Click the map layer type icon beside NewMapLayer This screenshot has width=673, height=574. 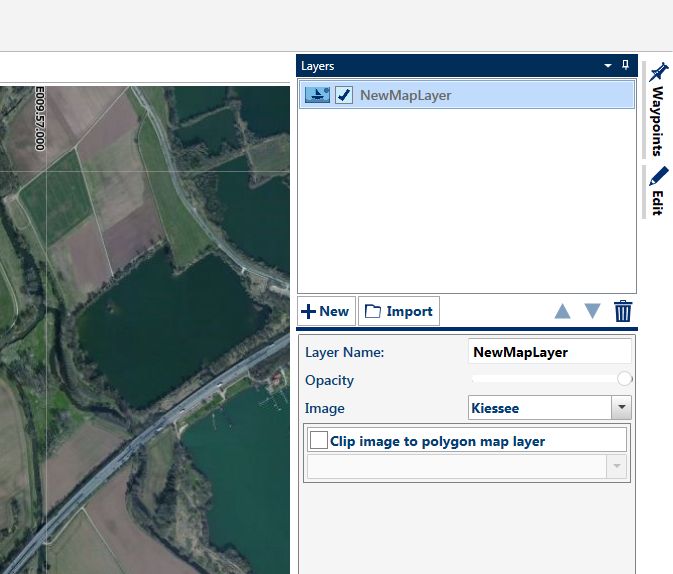coord(317,95)
